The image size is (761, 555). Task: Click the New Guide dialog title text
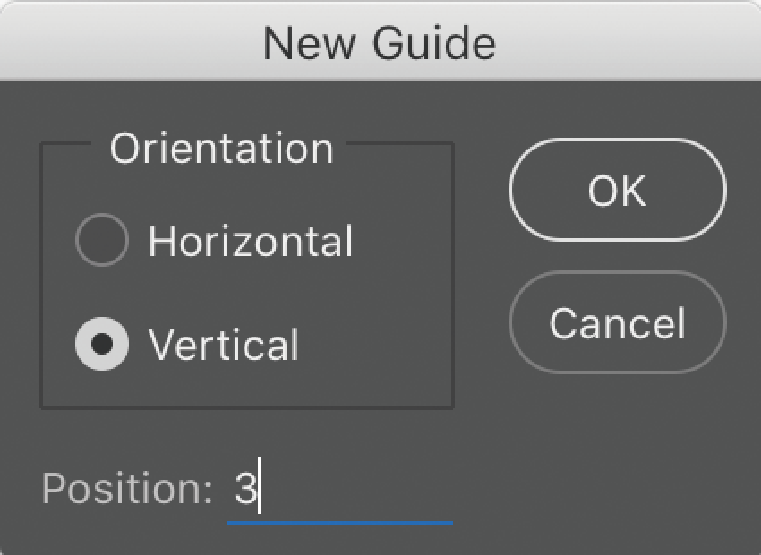(x=380, y=42)
